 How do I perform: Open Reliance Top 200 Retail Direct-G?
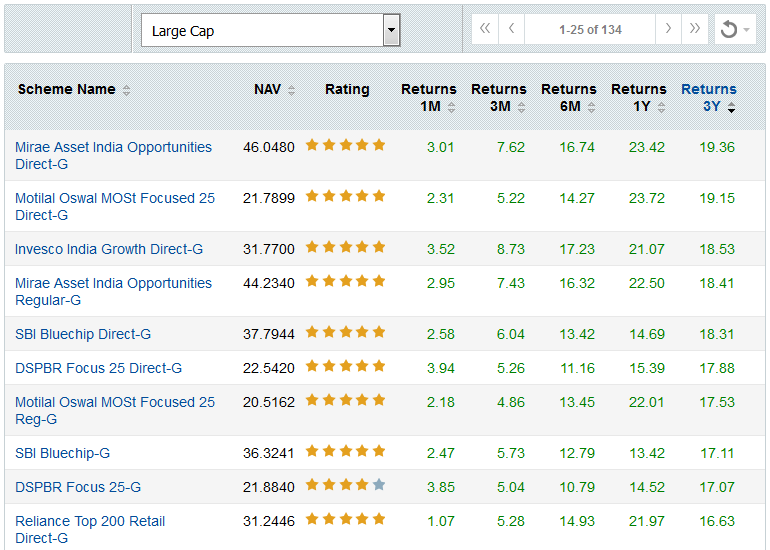click(90, 529)
